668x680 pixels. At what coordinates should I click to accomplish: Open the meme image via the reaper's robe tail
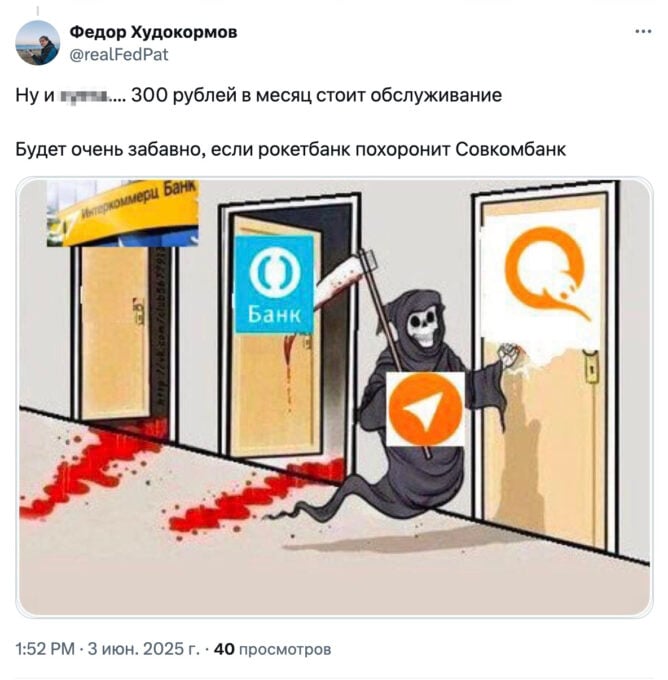(x=330, y=505)
